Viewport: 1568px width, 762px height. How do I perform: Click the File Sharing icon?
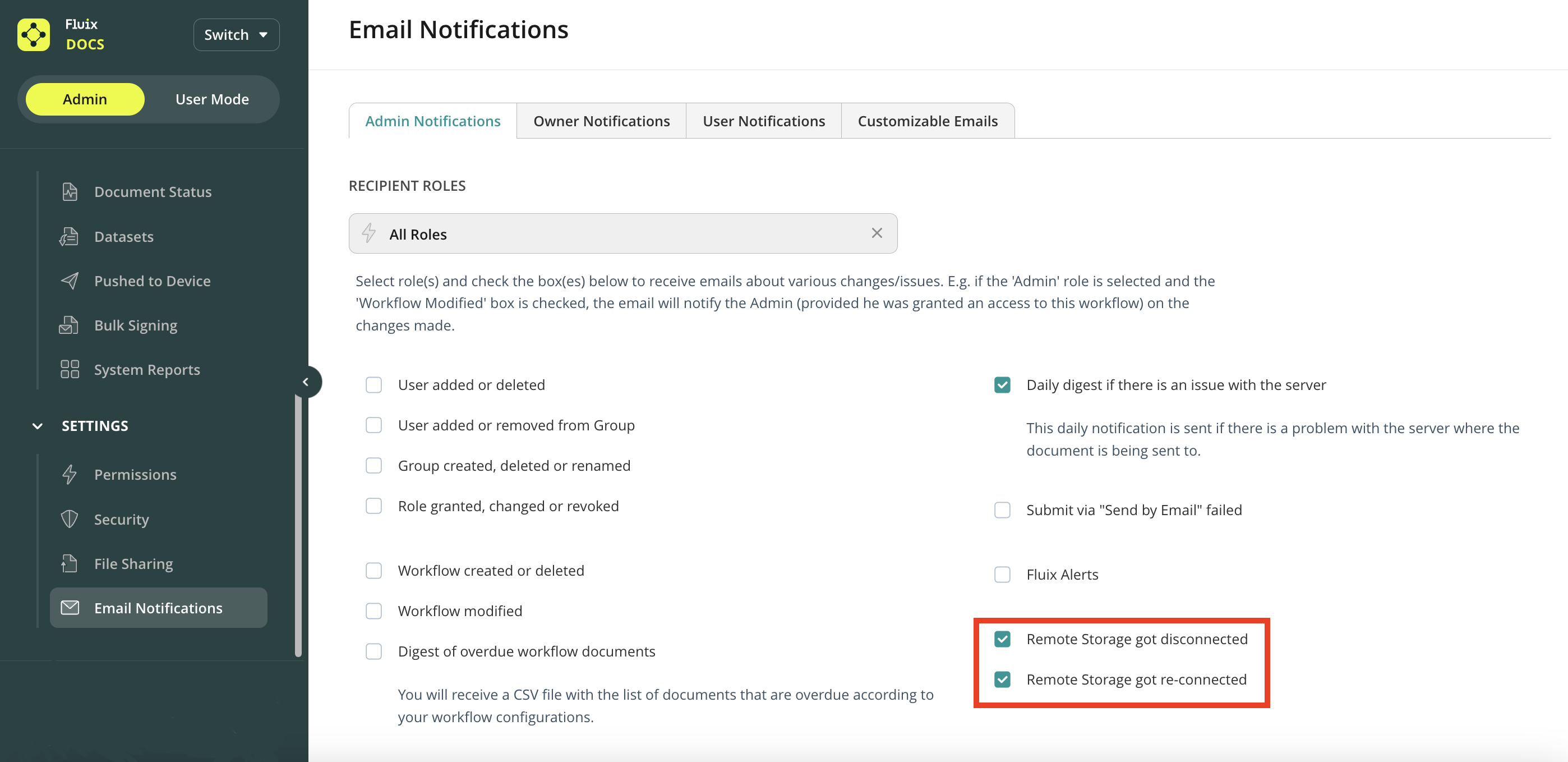click(x=70, y=563)
